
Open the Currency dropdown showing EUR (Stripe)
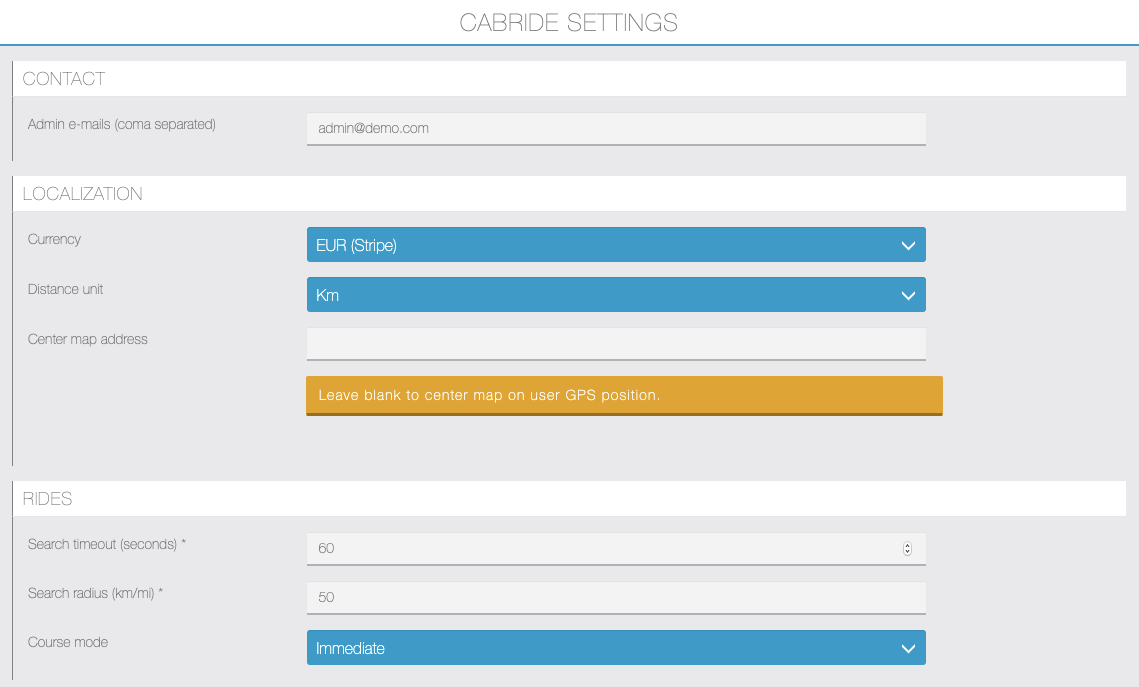tap(616, 245)
